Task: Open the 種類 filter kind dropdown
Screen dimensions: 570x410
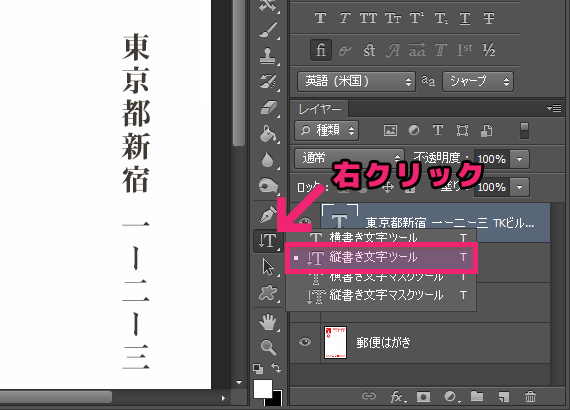Action: (x=327, y=130)
